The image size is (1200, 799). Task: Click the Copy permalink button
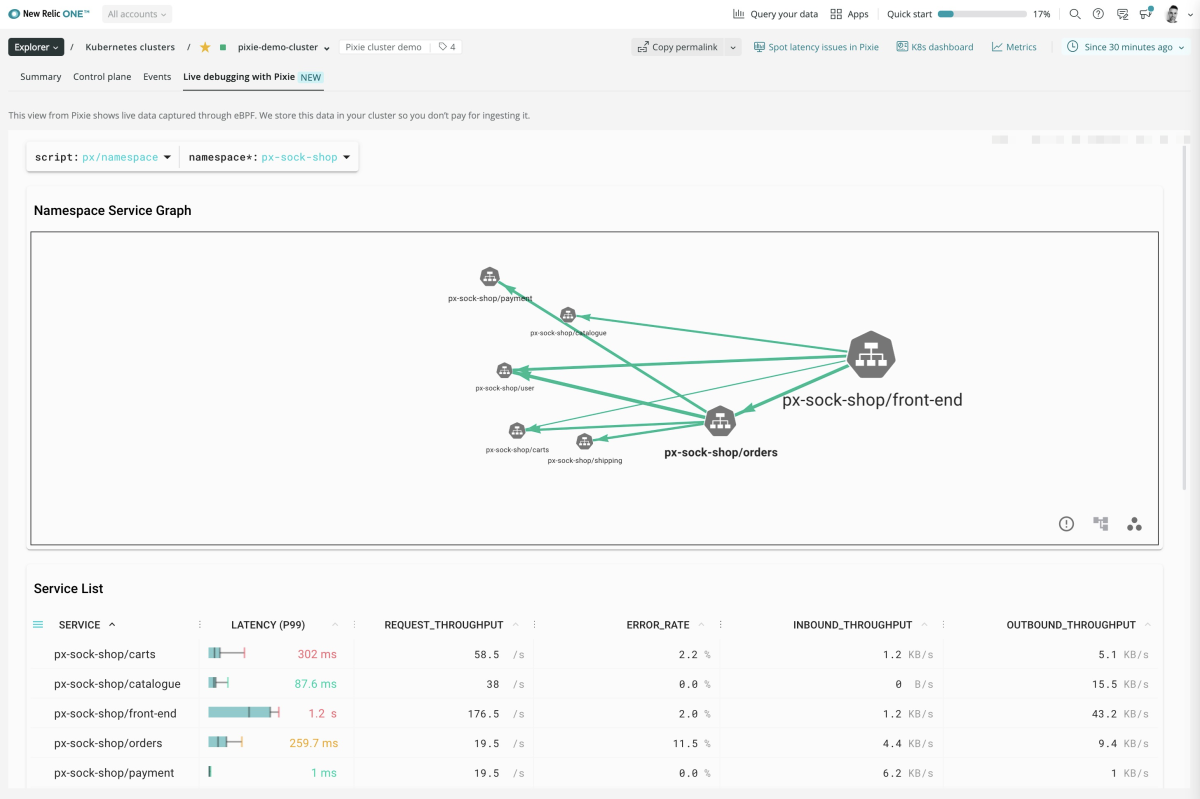tap(678, 47)
